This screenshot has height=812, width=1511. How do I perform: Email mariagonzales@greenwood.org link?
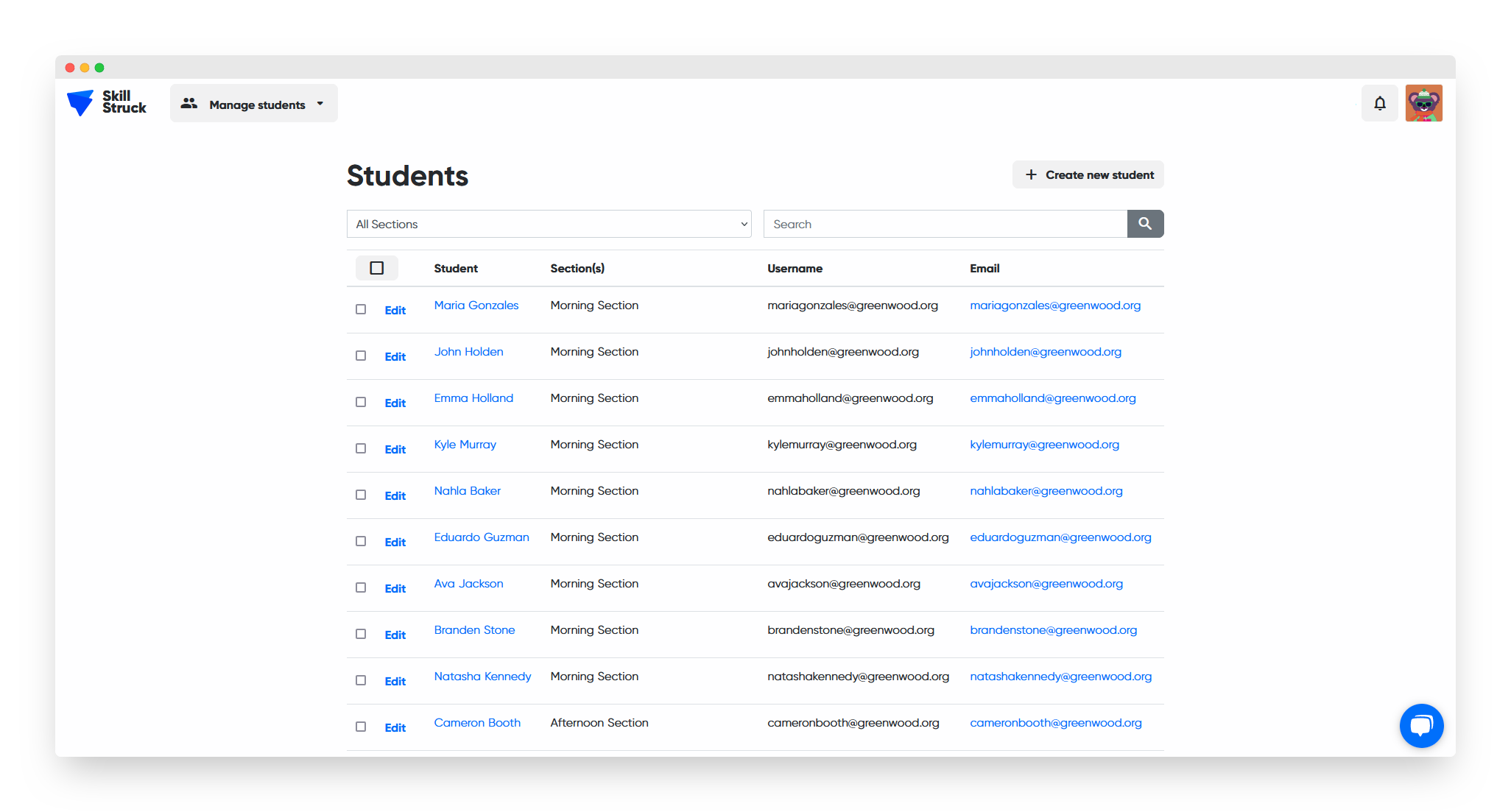click(1055, 305)
